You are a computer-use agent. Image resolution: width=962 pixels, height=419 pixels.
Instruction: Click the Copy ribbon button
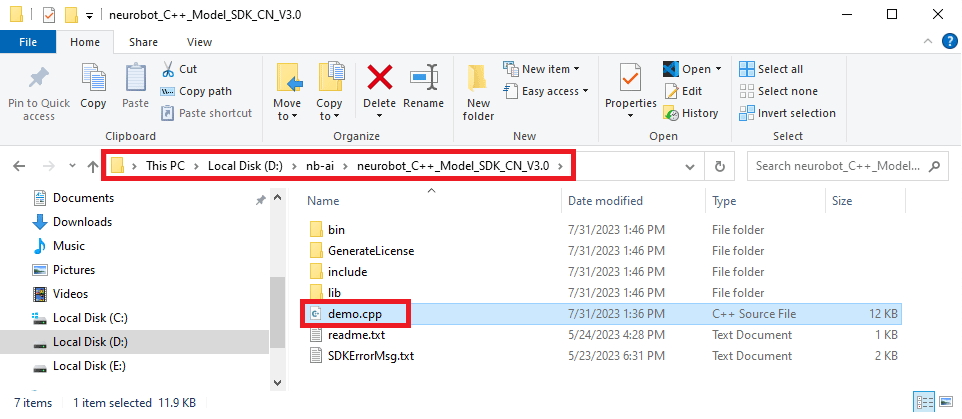[x=93, y=88]
